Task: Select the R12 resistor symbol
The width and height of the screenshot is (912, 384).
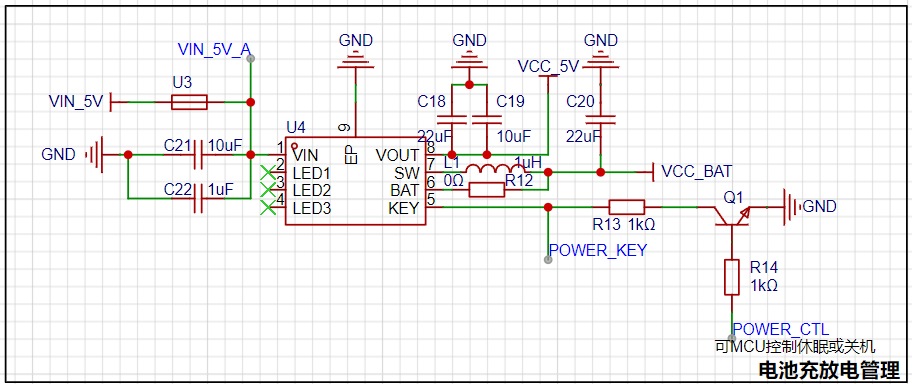Action: coord(487,190)
